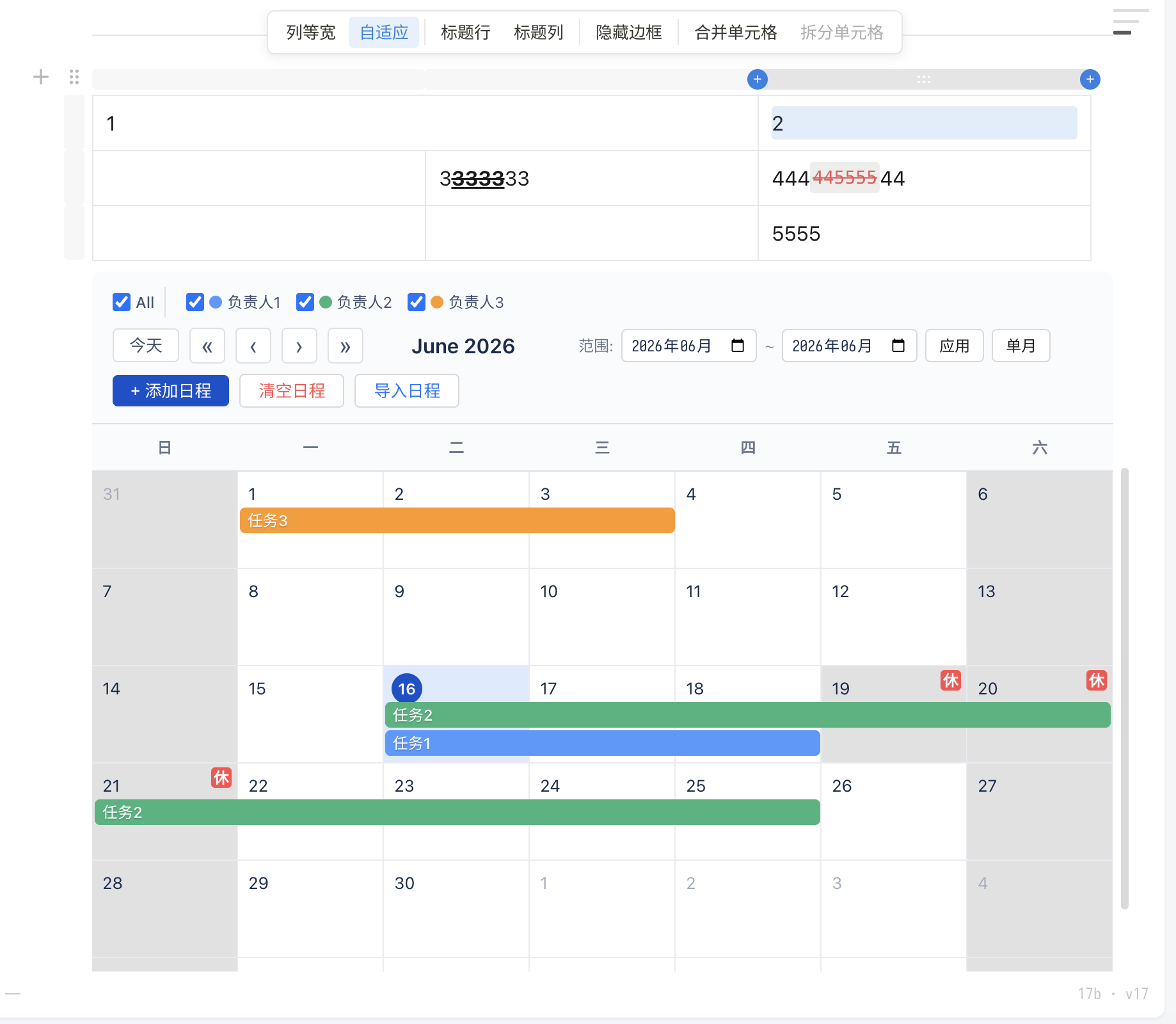Click the blue 任务1 event bar
Image resolution: width=1176 pixels, height=1024 pixels.
pyautogui.click(x=603, y=743)
